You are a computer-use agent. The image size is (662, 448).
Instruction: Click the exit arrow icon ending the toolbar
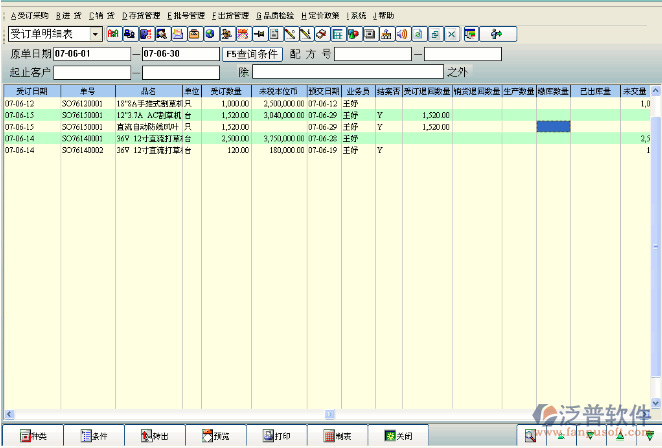[x=495, y=34]
